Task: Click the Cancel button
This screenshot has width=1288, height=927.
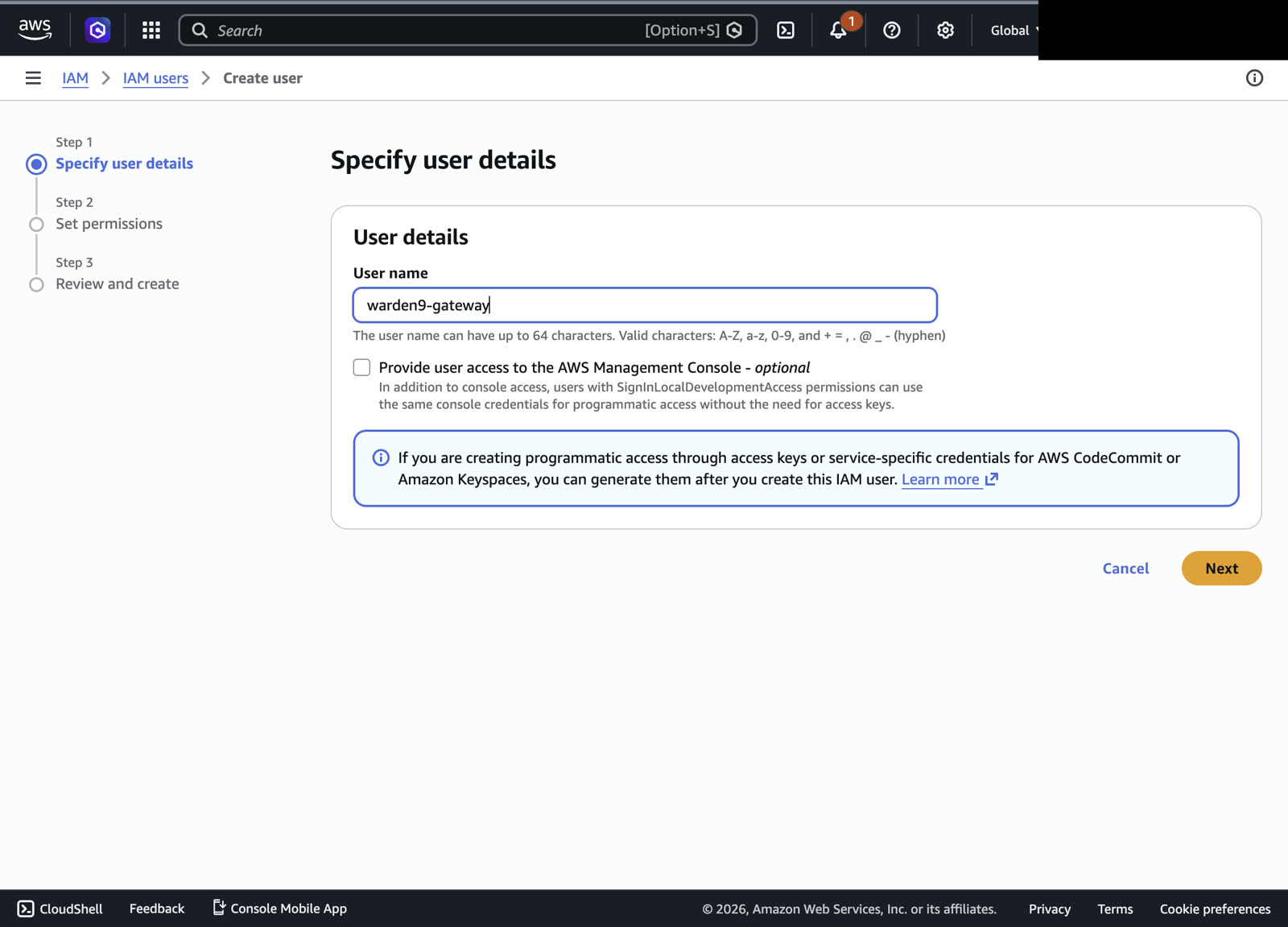Action: click(1125, 569)
